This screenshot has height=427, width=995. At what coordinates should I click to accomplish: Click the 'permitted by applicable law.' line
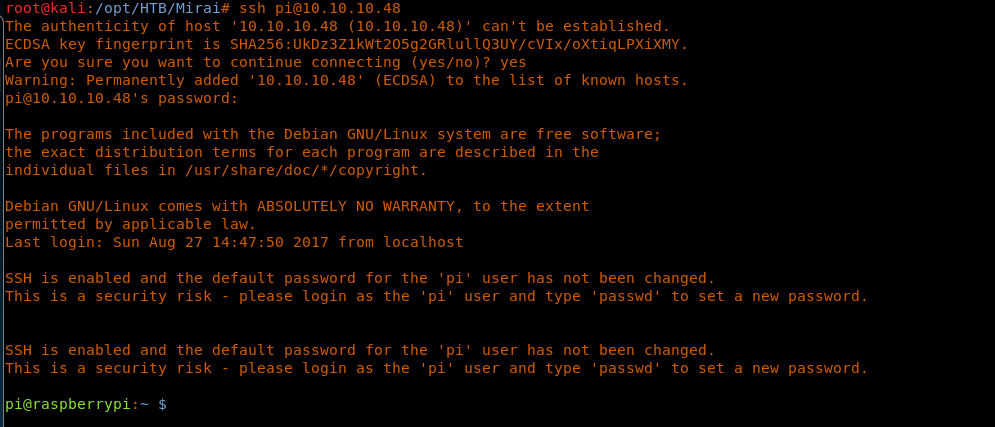tap(131, 224)
